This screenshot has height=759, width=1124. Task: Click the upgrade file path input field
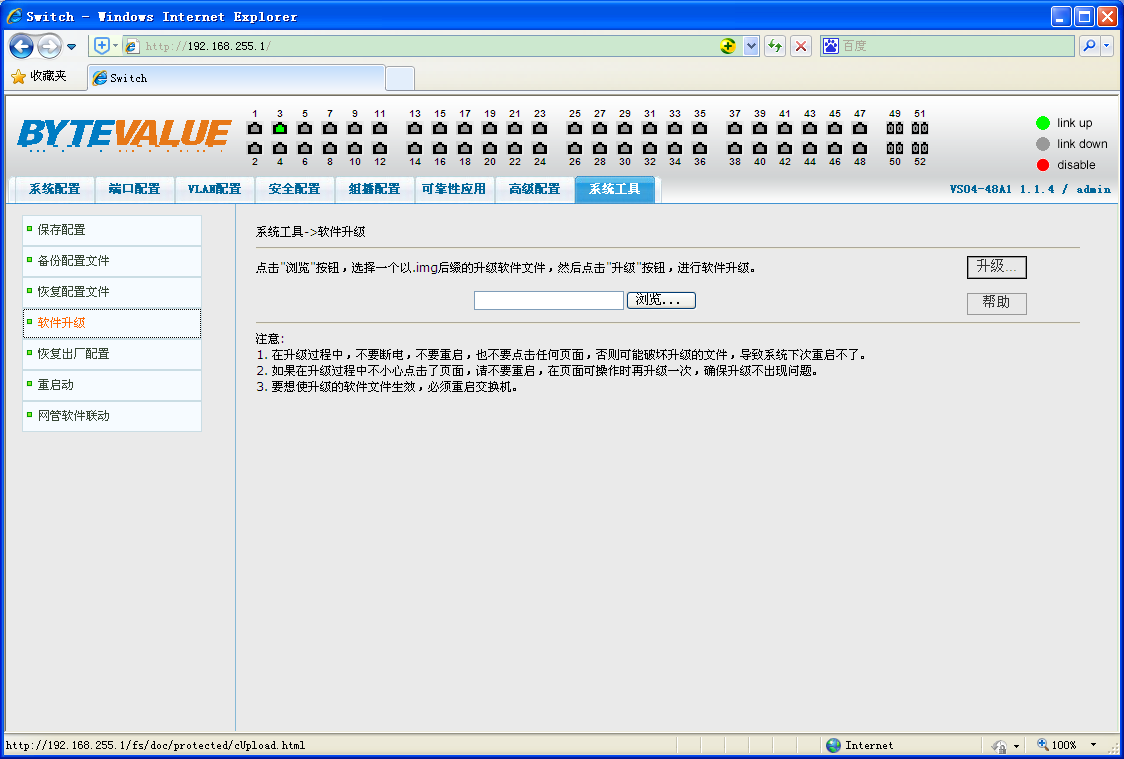coord(548,300)
